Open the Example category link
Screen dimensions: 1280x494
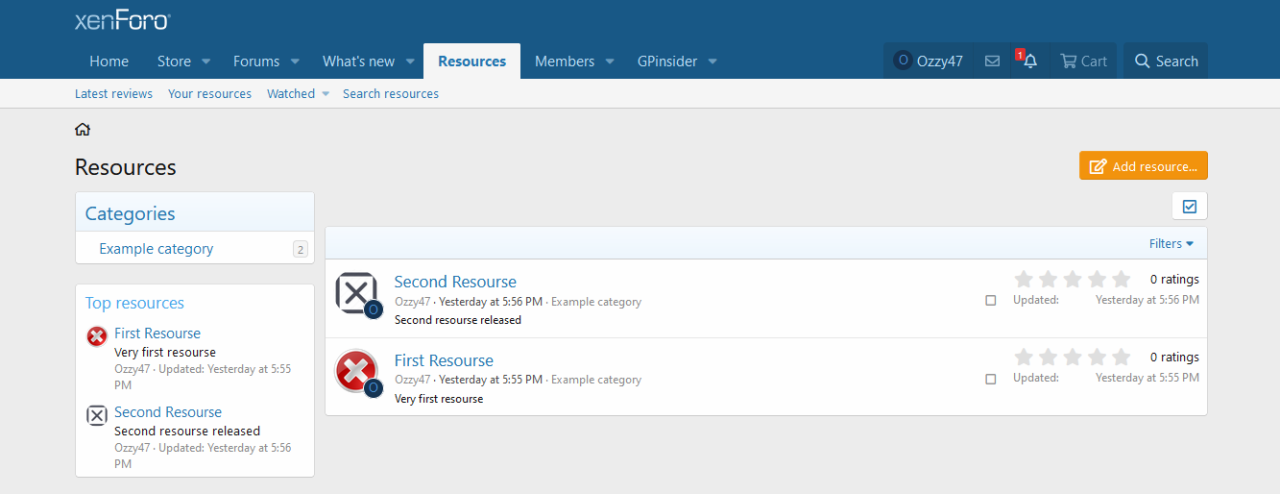point(156,249)
